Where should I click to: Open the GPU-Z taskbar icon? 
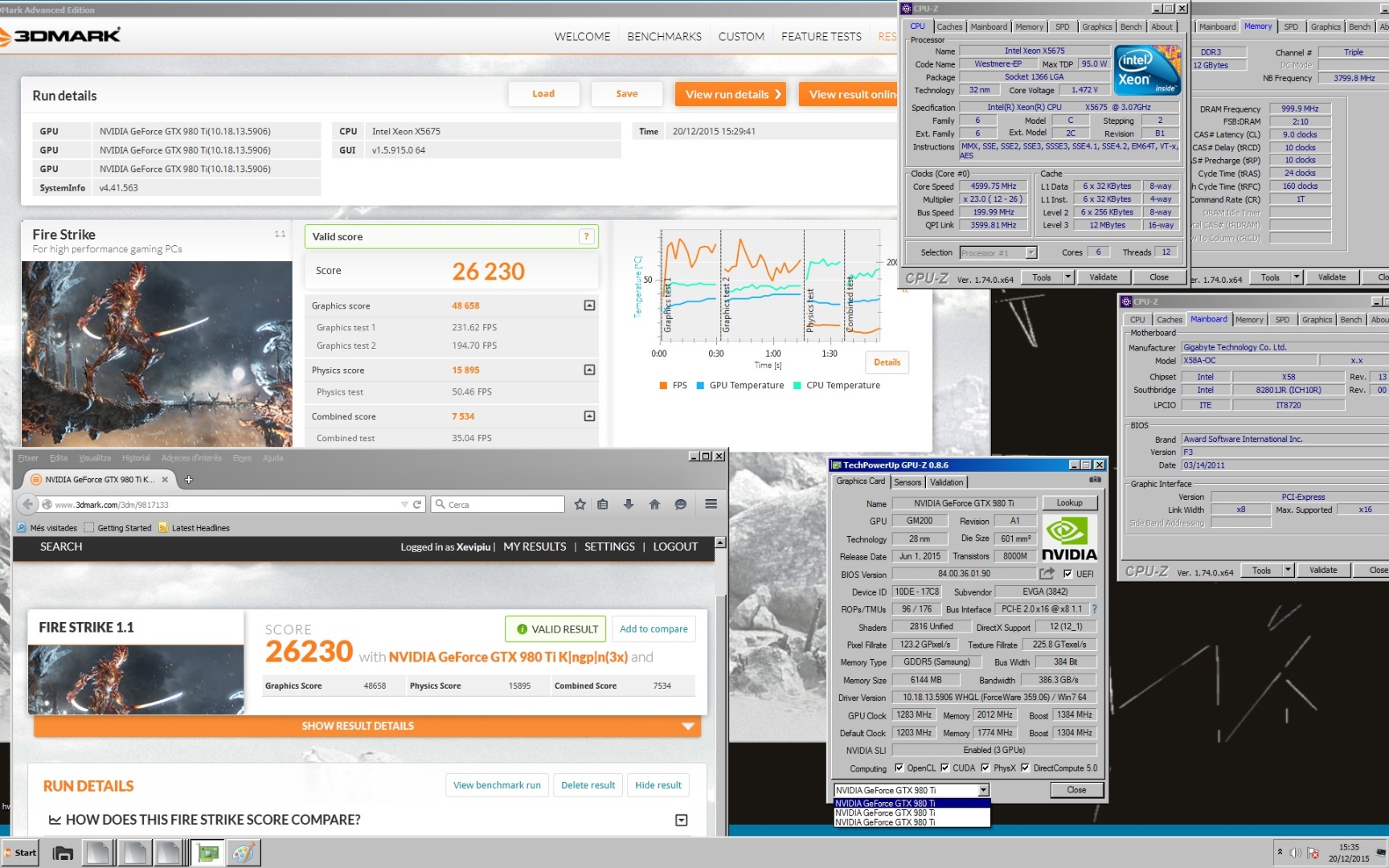point(208,853)
